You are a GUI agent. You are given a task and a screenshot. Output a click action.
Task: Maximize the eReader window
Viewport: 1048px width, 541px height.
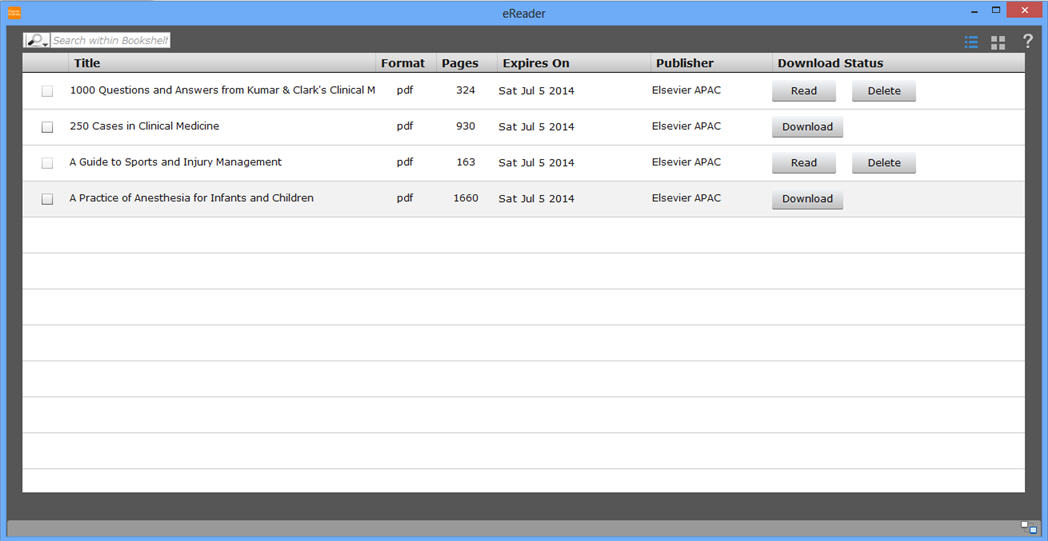[x=996, y=10]
